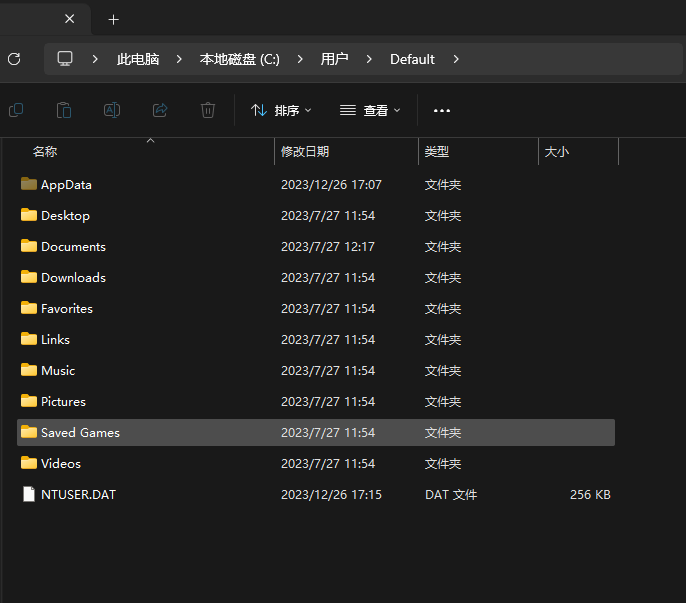Click the Delete trash can icon
The width and height of the screenshot is (686, 603).
click(208, 110)
